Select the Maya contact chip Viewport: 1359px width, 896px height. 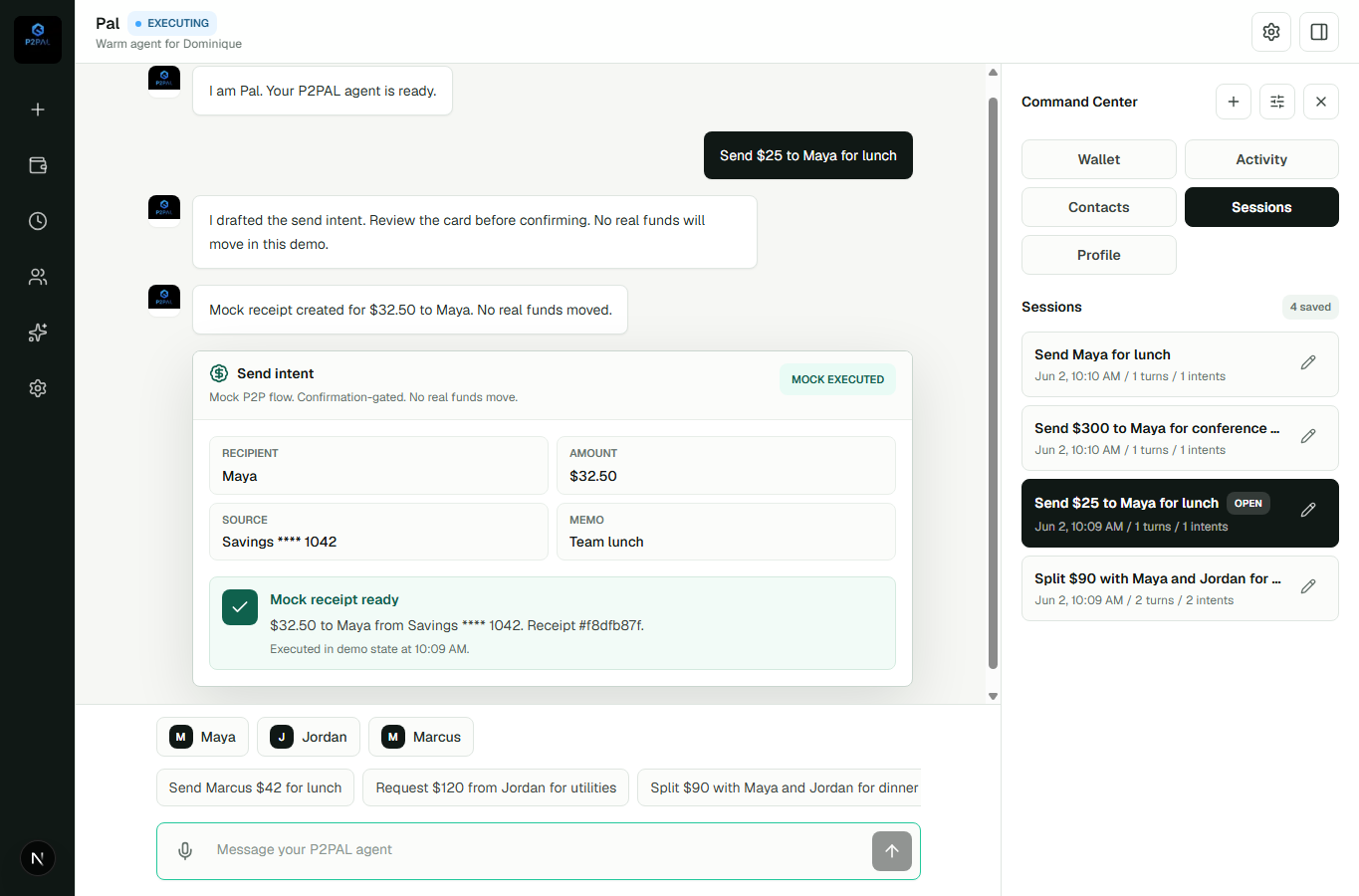click(x=202, y=737)
